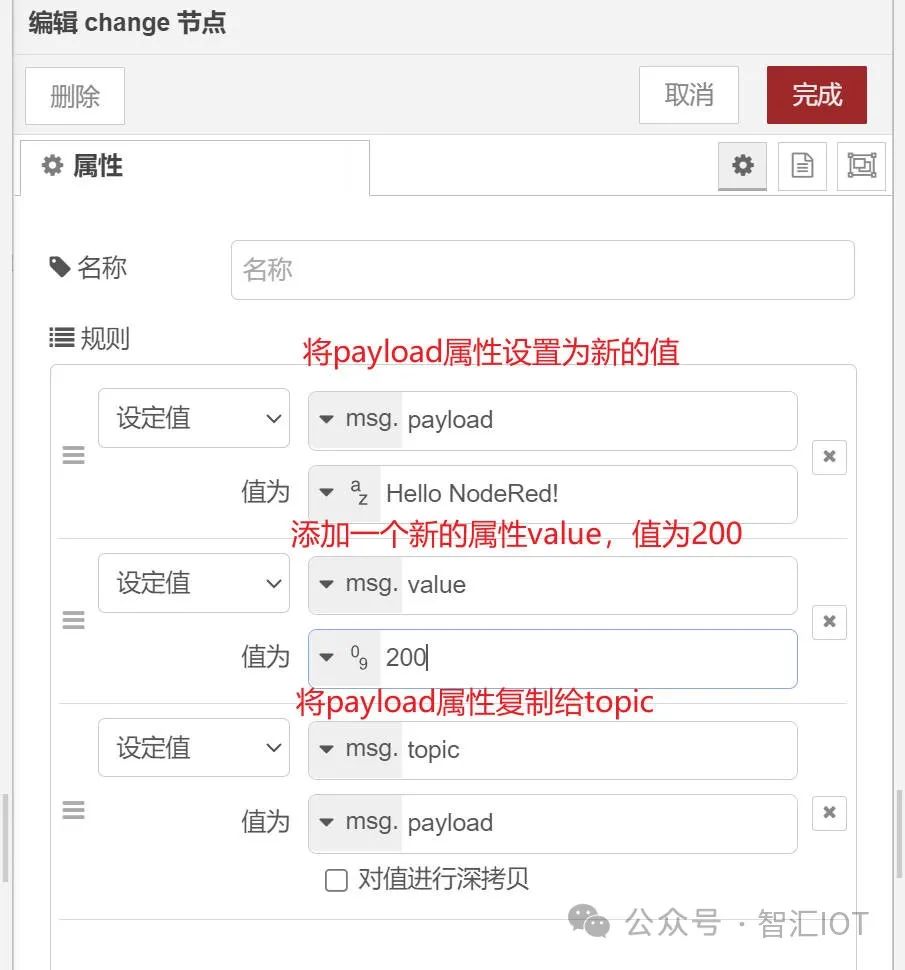Click the 完成 button to finish
This screenshot has height=970, width=905.
pyautogui.click(x=816, y=95)
